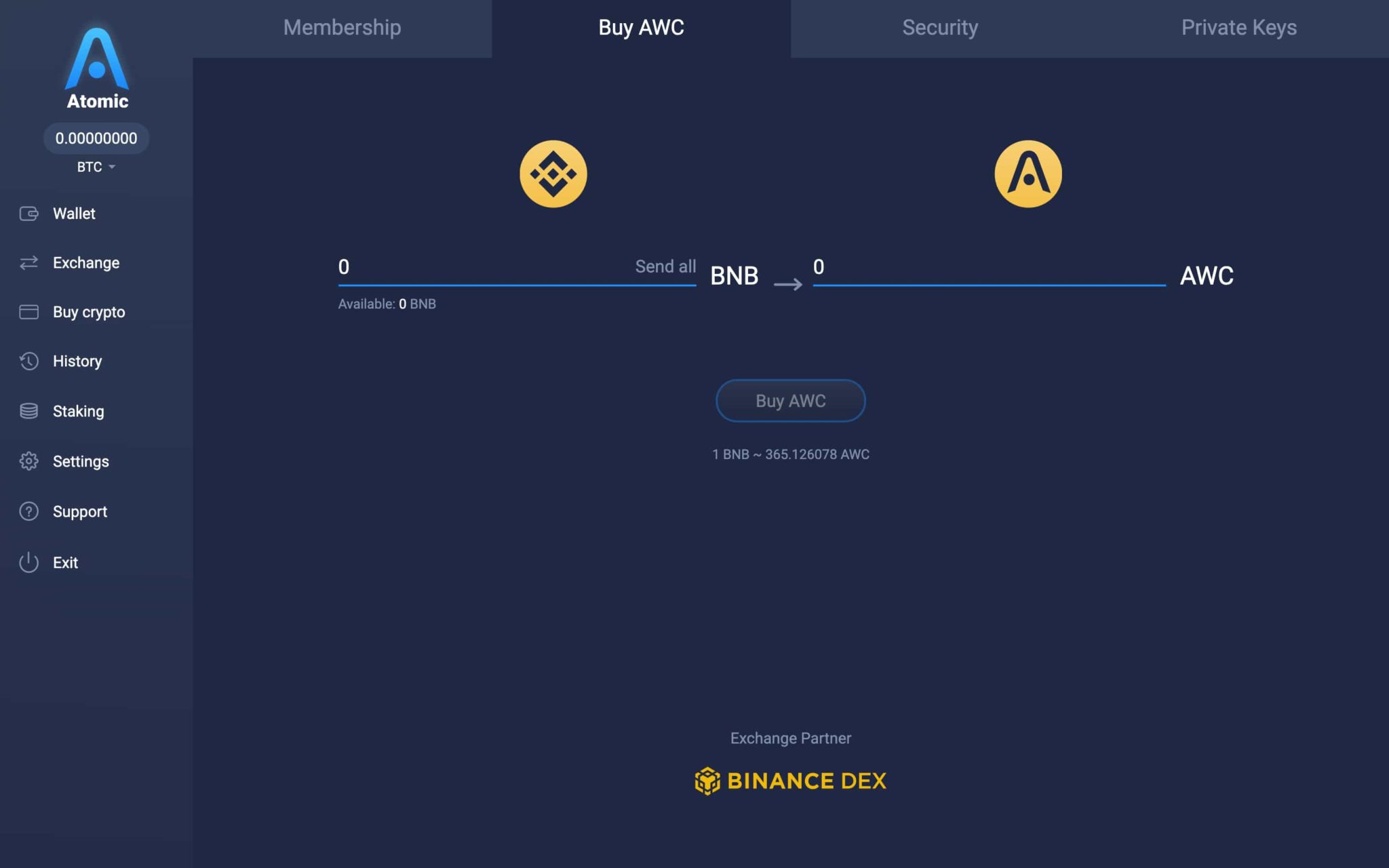Viewport: 1389px width, 868px height.
Task: Click the AWC token icon
Action: [x=1027, y=173]
